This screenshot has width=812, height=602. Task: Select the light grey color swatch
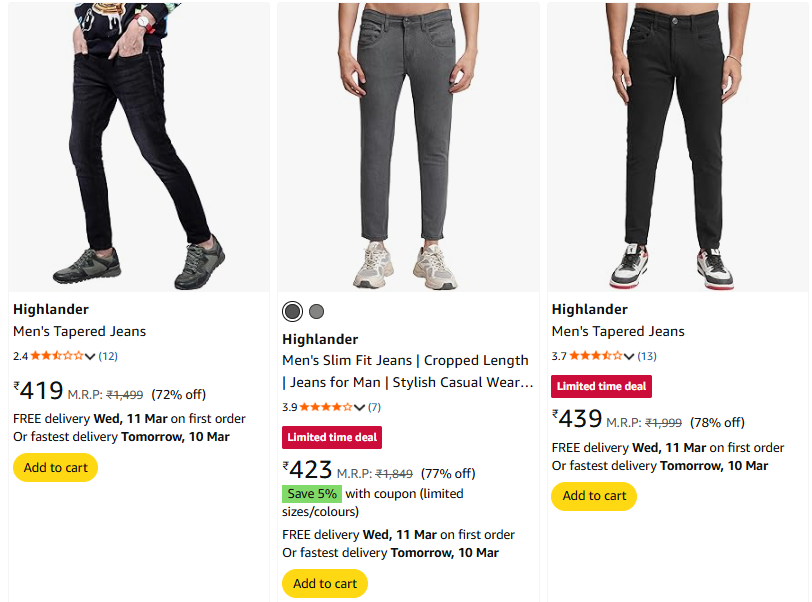(x=317, y=311)
